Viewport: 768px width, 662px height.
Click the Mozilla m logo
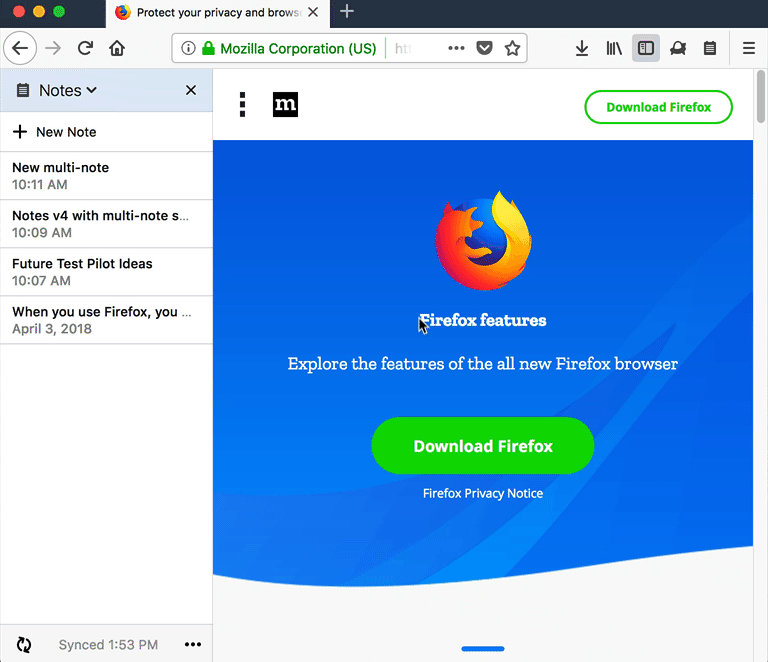coord(285,104)
